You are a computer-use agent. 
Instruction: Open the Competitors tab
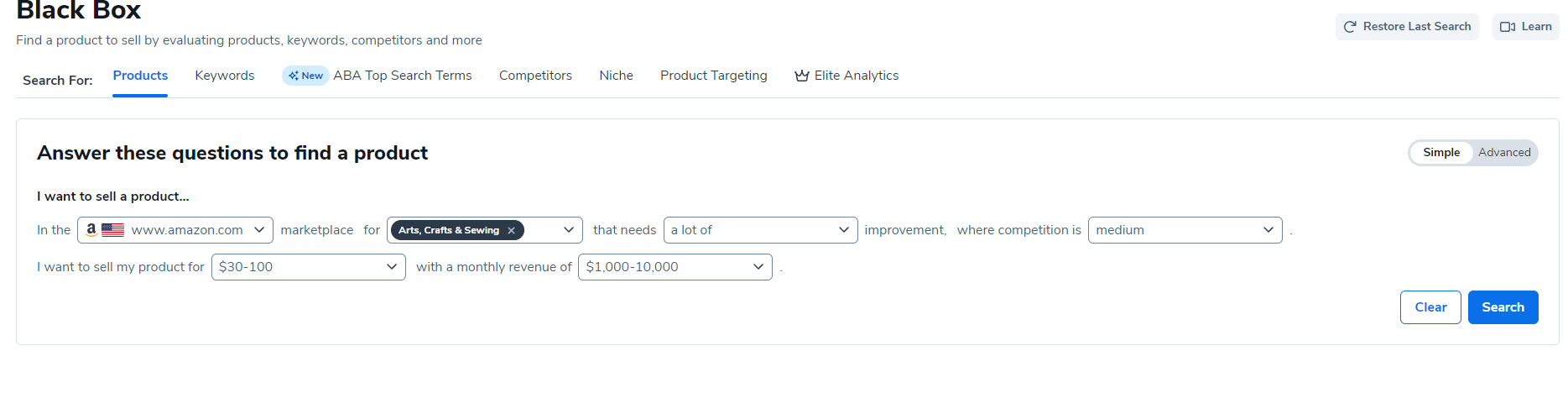point(535,76)
